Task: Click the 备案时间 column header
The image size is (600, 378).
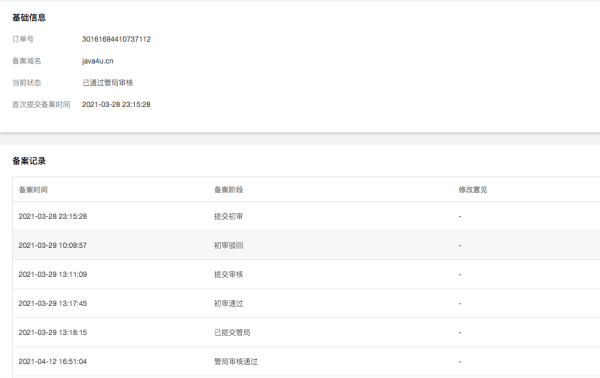Action: [33, 190]
